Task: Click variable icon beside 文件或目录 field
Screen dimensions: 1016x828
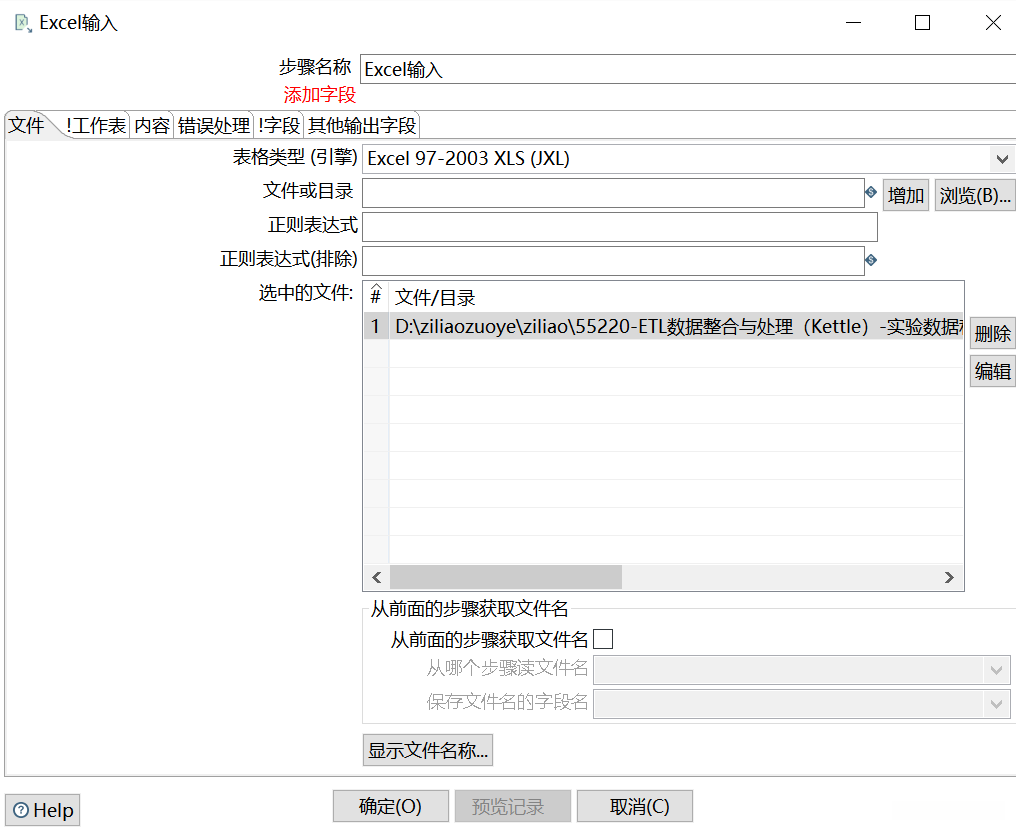Action: [871, 192]
